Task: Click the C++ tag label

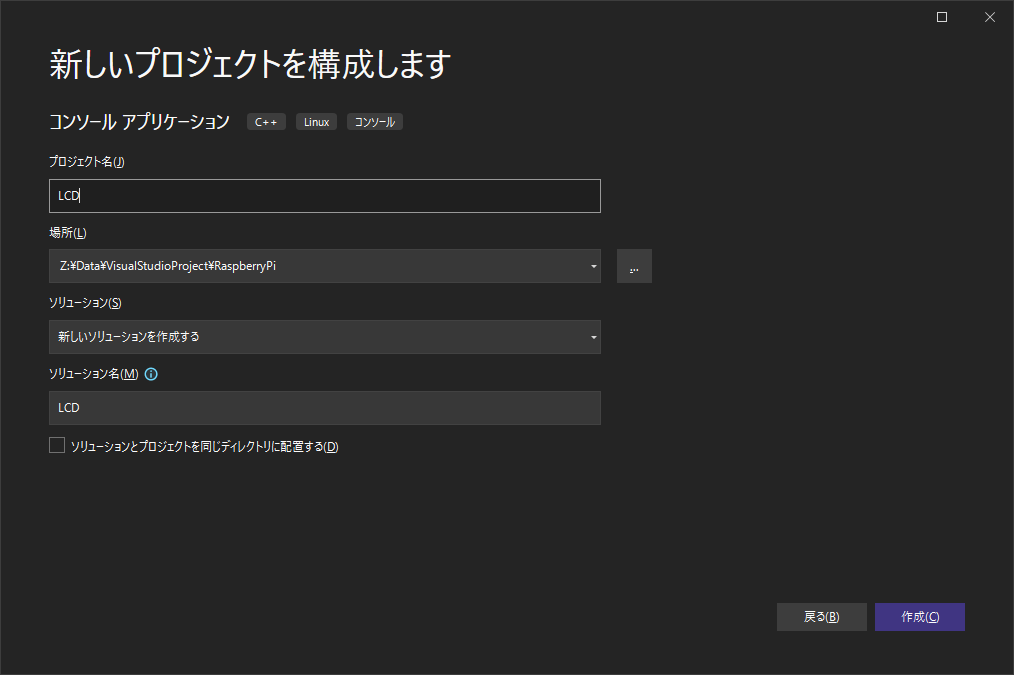Action: click(x=266, y=122)
